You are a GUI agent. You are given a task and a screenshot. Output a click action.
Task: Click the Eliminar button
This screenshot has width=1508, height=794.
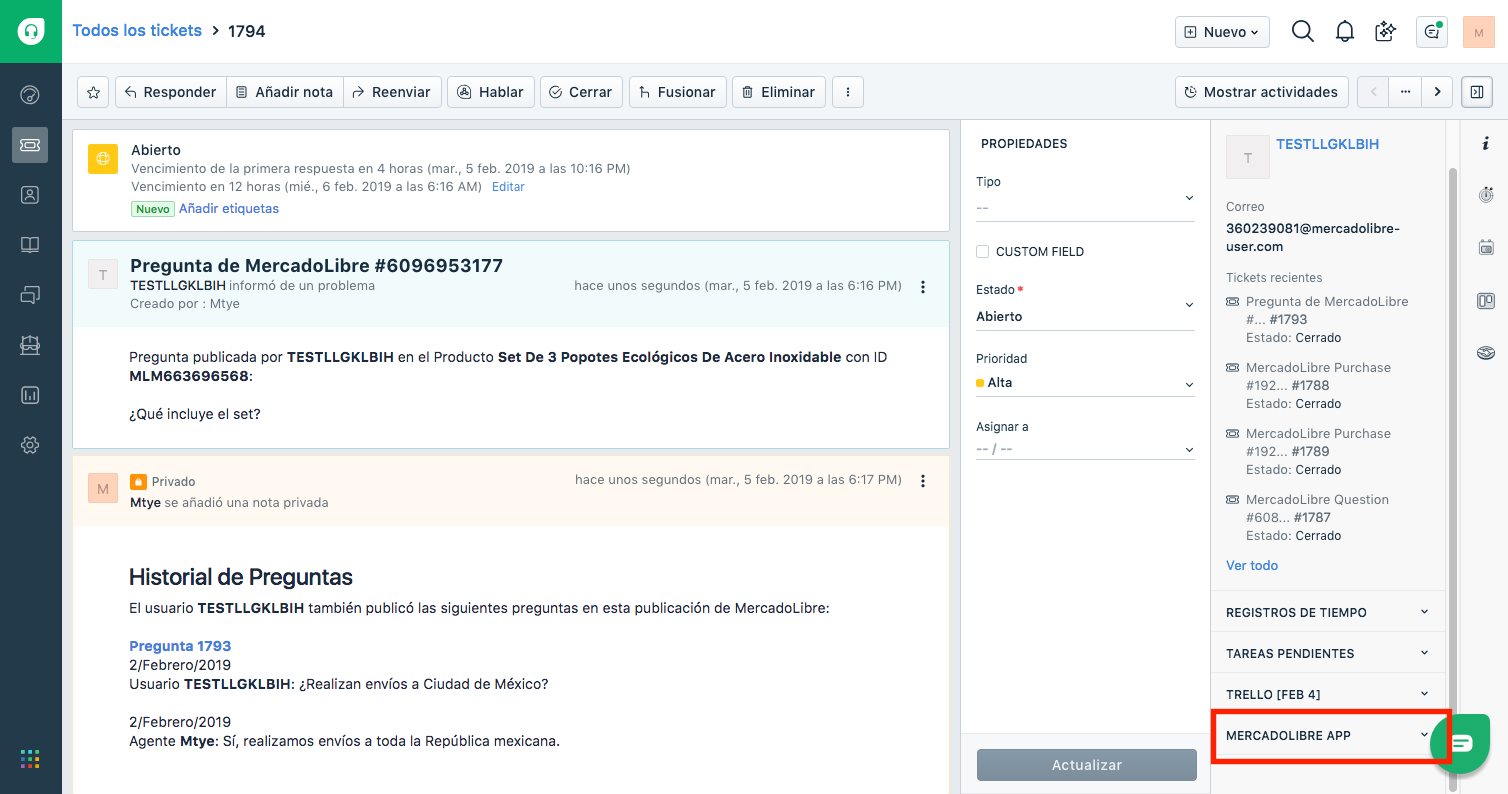(x=779, y=92)
